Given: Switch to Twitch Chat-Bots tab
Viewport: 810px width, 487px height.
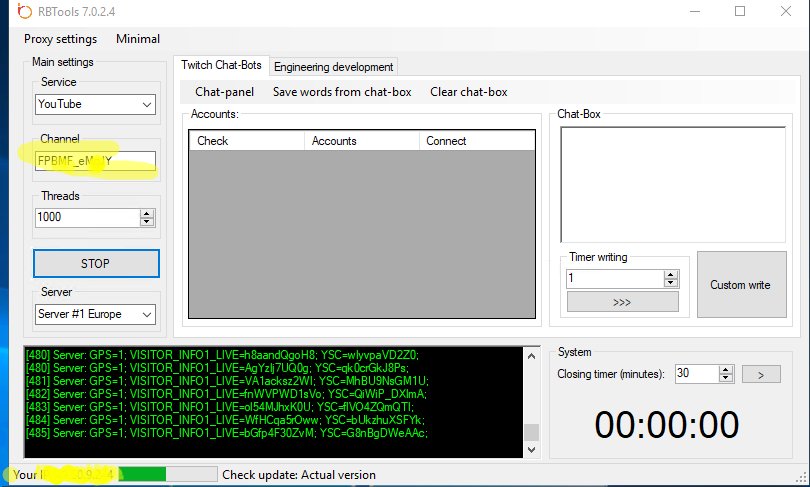Looking at the screenshot, I should point(221,66).
